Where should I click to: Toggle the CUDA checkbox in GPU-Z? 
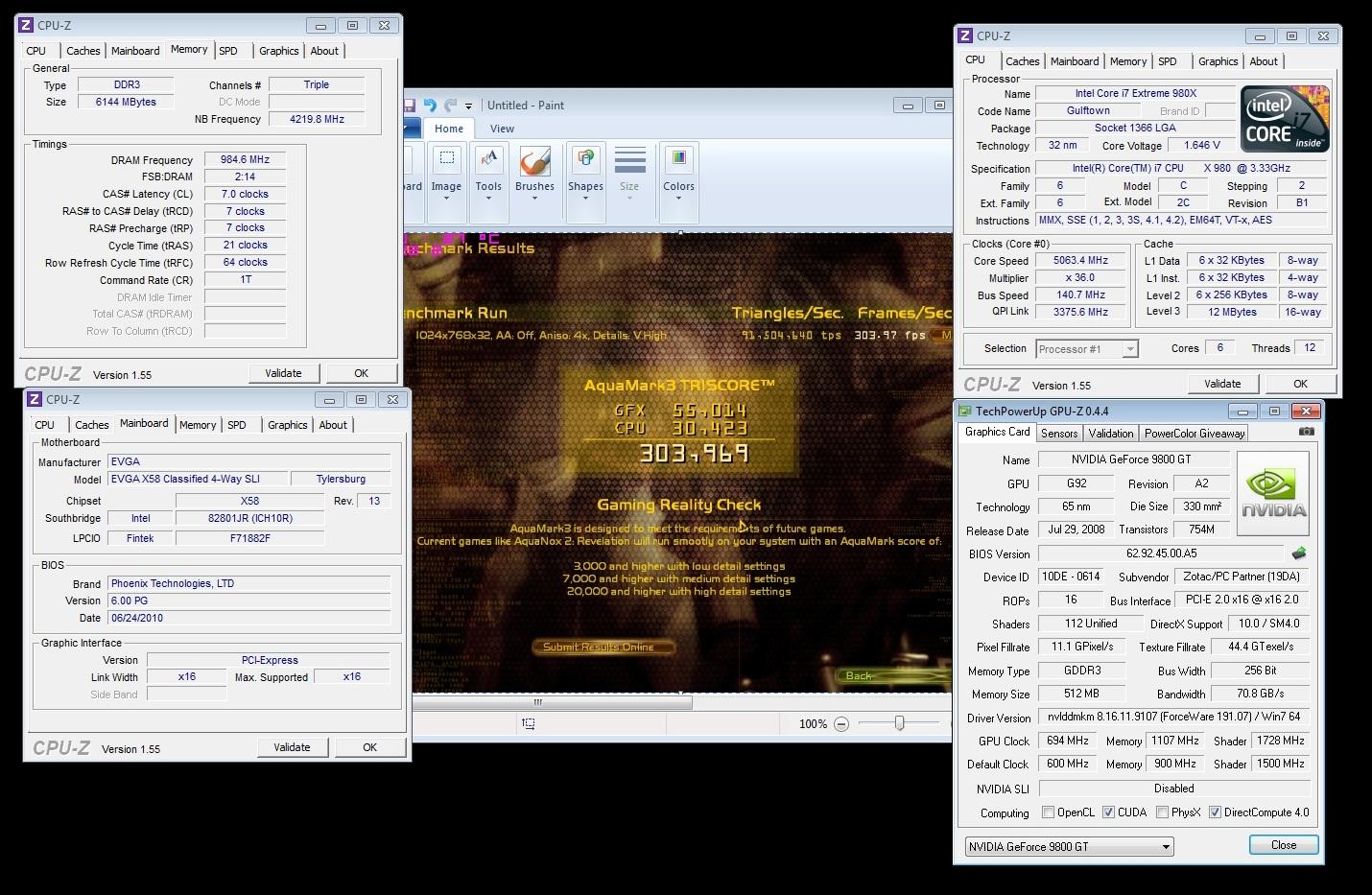tap(1108, 813)
